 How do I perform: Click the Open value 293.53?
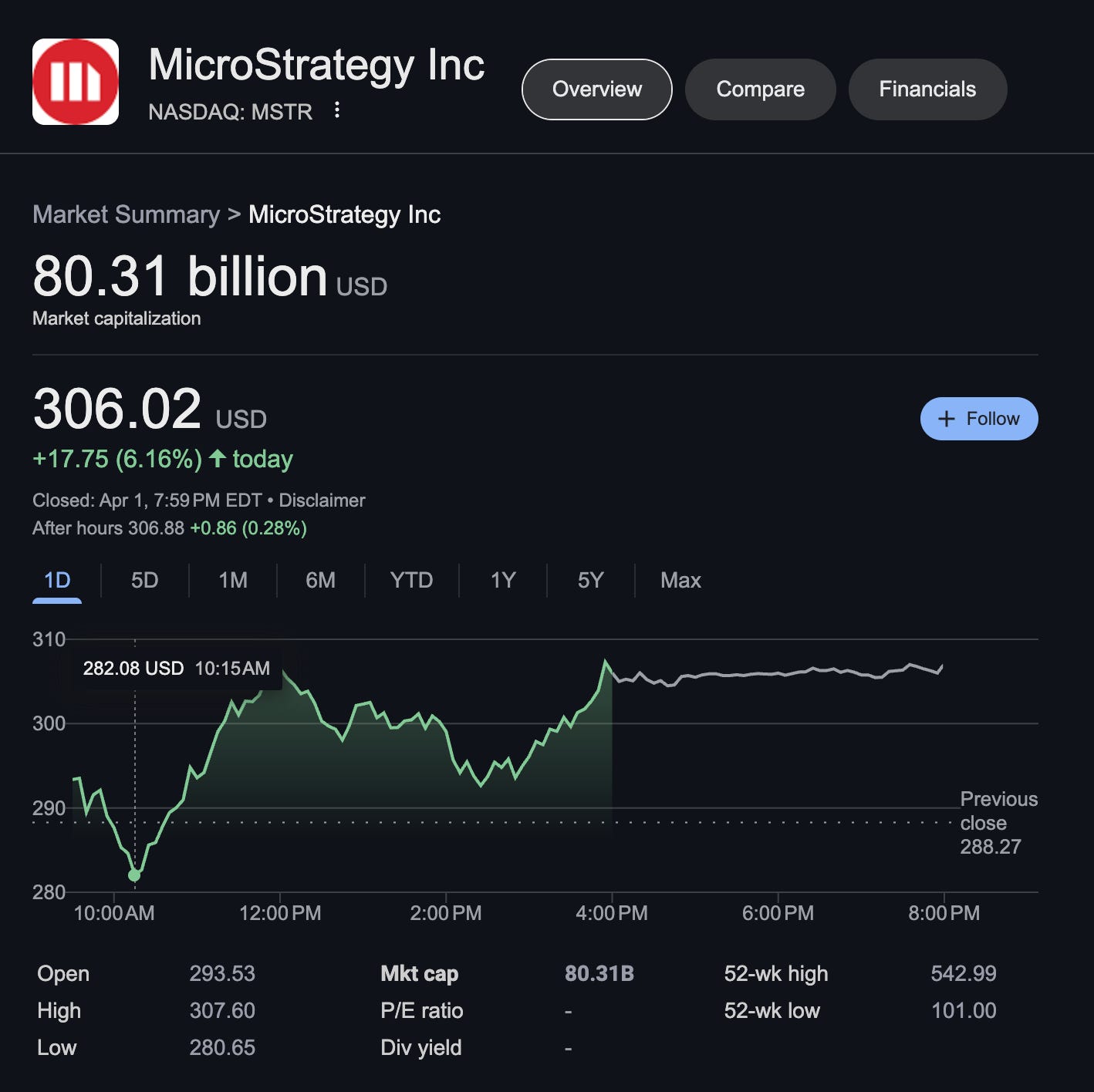tap(222, 974)
